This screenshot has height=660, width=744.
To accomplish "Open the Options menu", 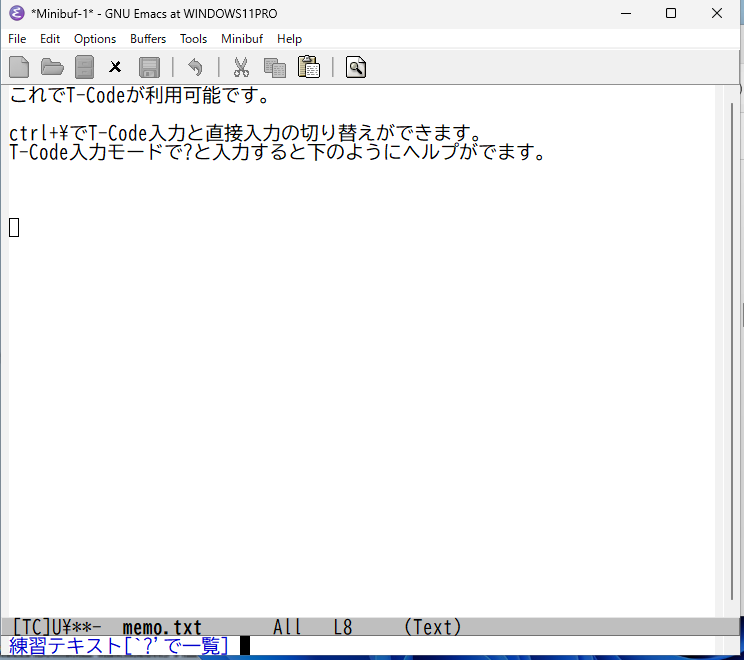I will point(95,39).
